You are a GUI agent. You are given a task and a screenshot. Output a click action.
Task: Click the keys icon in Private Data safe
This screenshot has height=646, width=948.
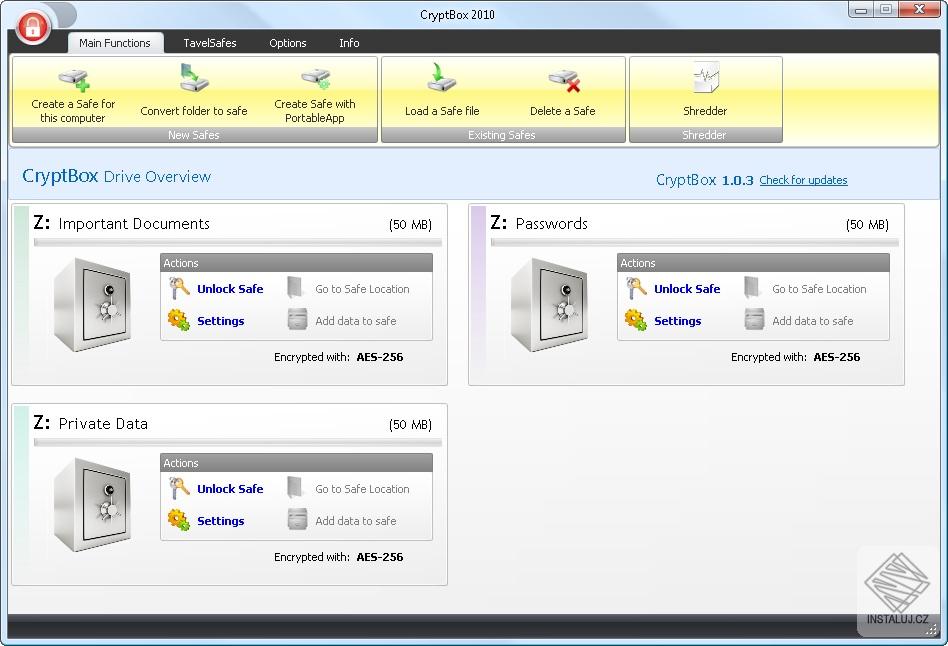(179, 488)
